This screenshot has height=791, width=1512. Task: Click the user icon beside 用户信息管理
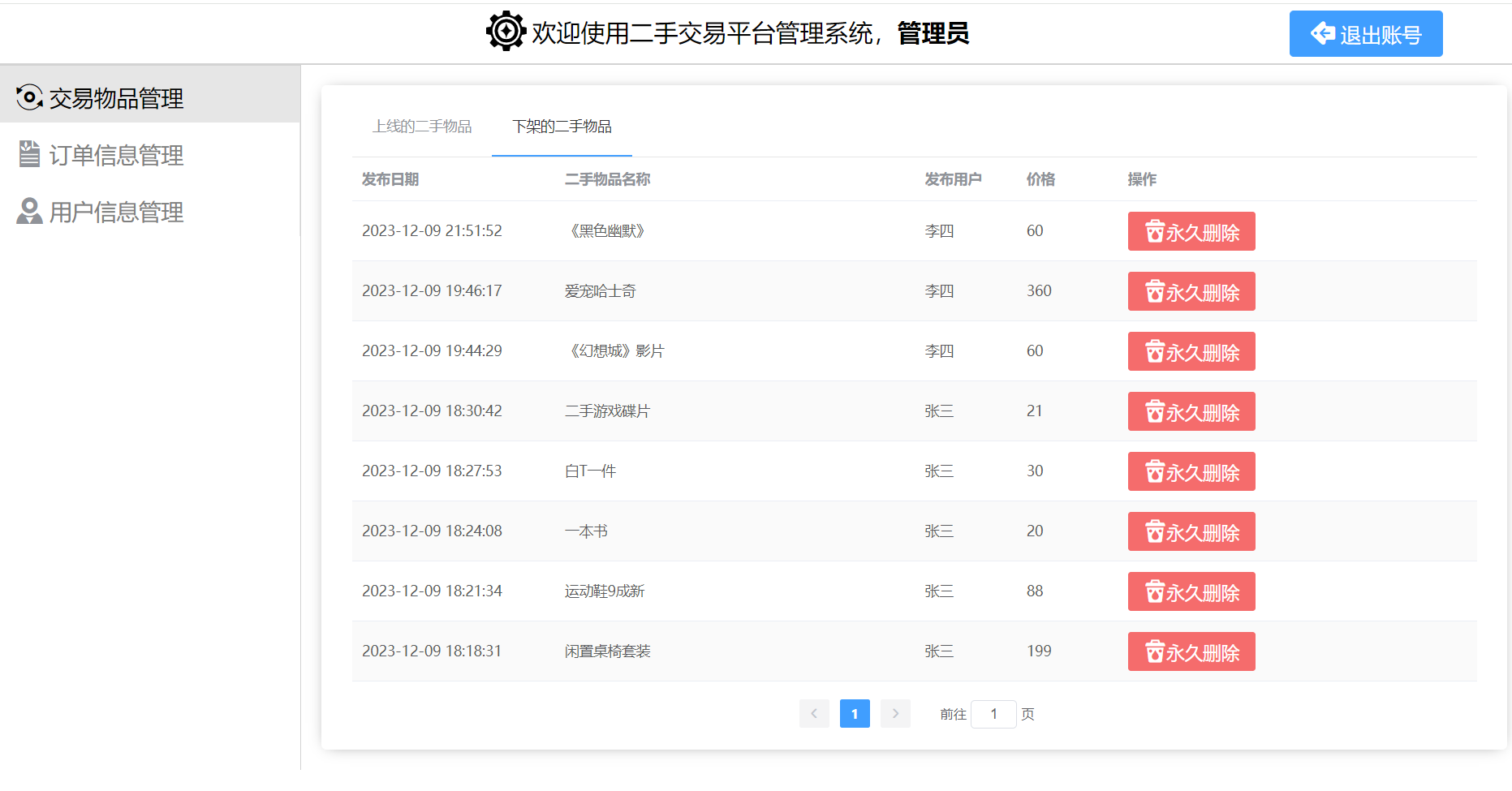(29, 211)
